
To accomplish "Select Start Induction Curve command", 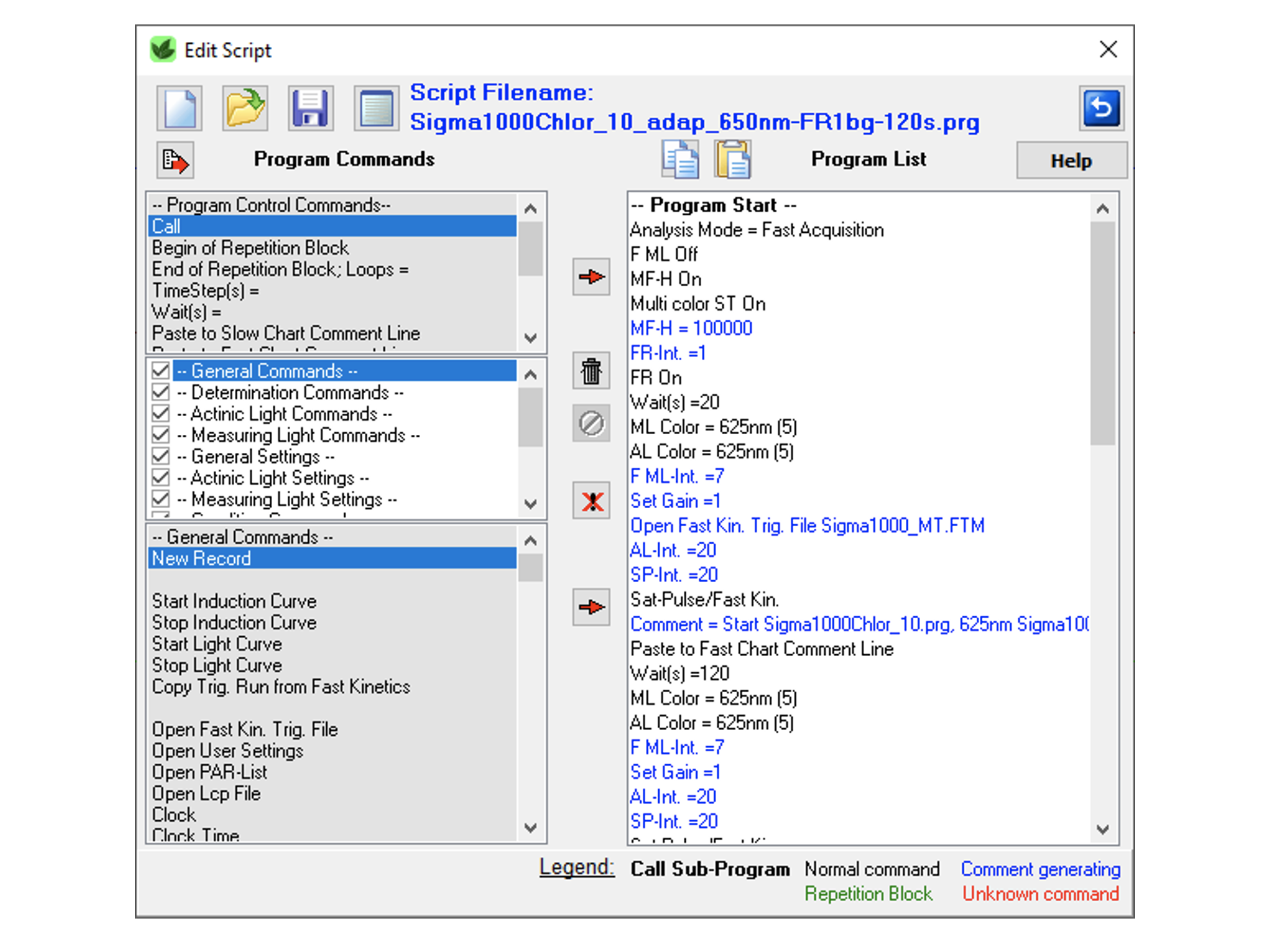I will (x=234, y=601).
